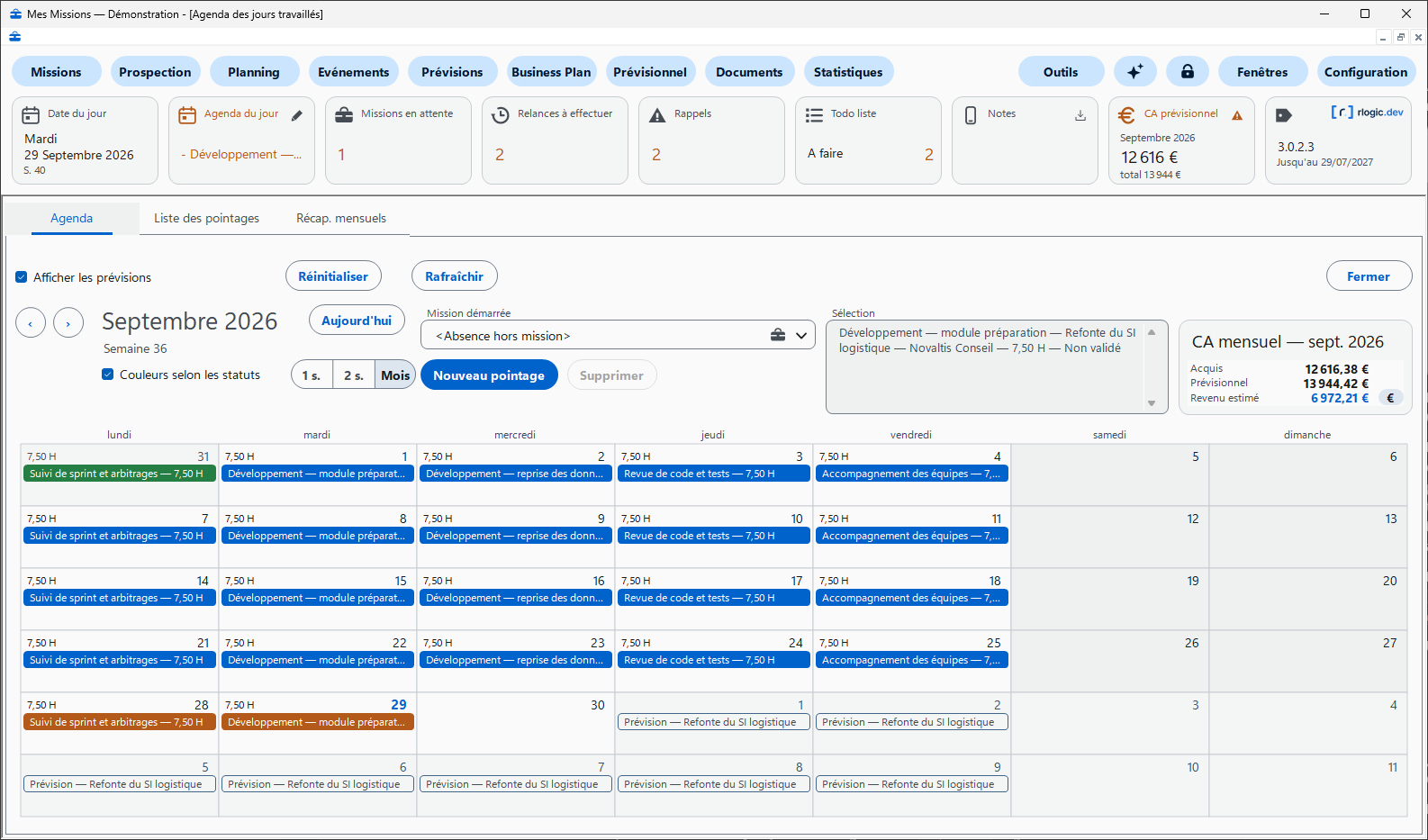Click the Réinitialiser button
Viewport: 1428px width, 840px height.
[x=333, y=276]
